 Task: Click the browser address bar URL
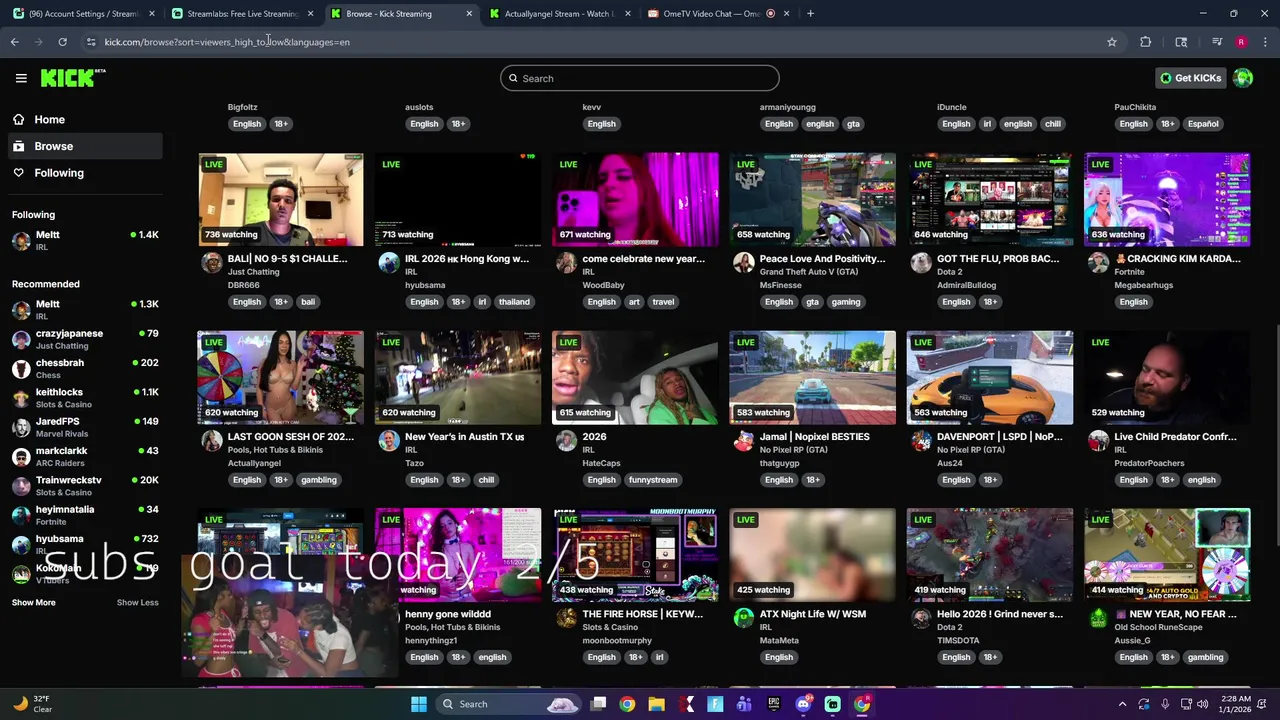point(227,42)
